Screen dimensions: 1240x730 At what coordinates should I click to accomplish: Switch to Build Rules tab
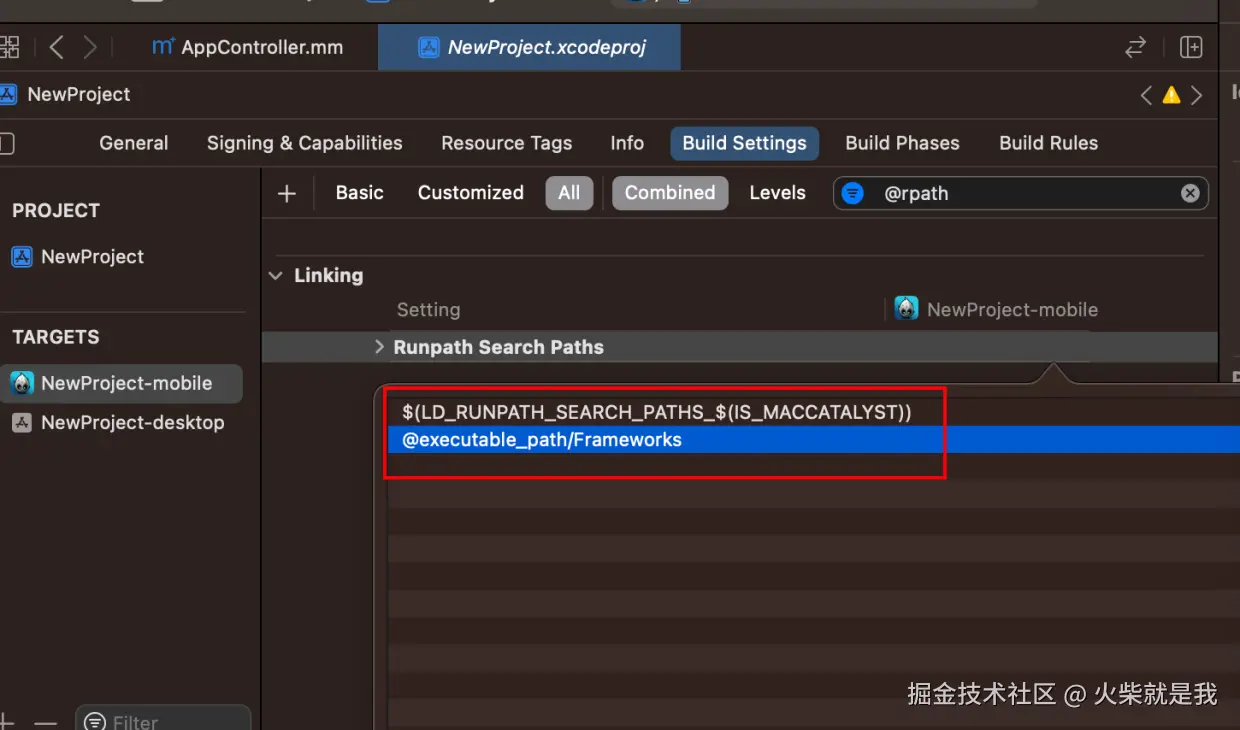[x=1049, y=143]
